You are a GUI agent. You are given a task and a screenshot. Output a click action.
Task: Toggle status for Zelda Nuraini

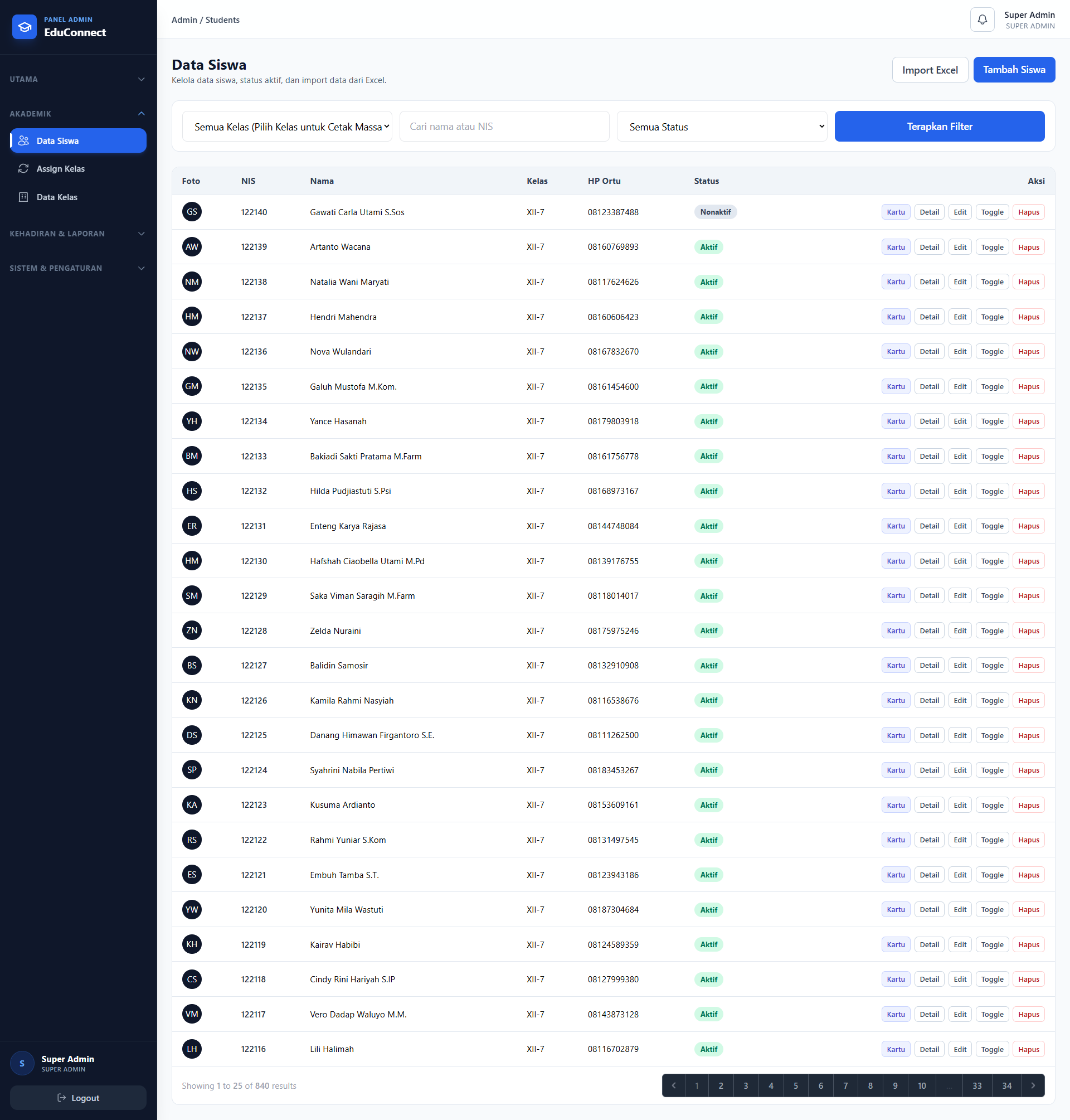[x=992, y=631]
